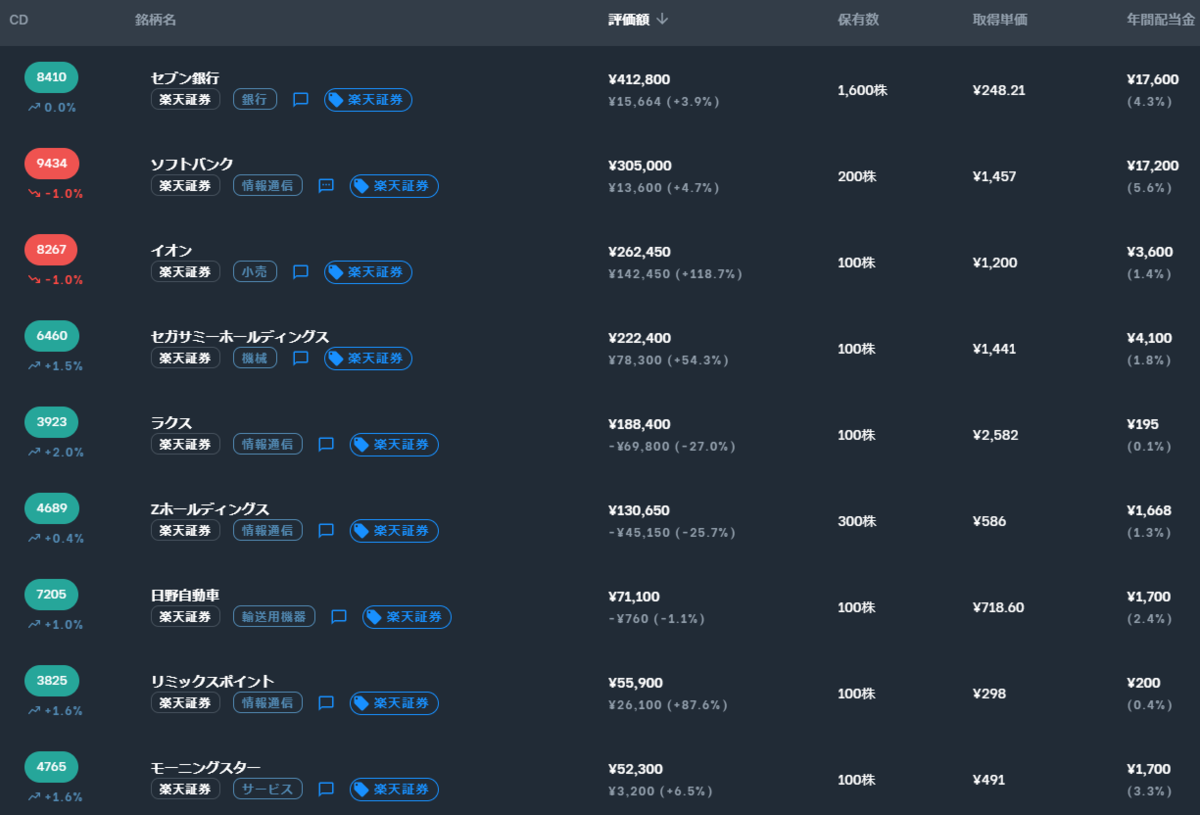Click blue 楽天証券 tag on モーニングスター row

pyautogui.click(x=394, y=789)
